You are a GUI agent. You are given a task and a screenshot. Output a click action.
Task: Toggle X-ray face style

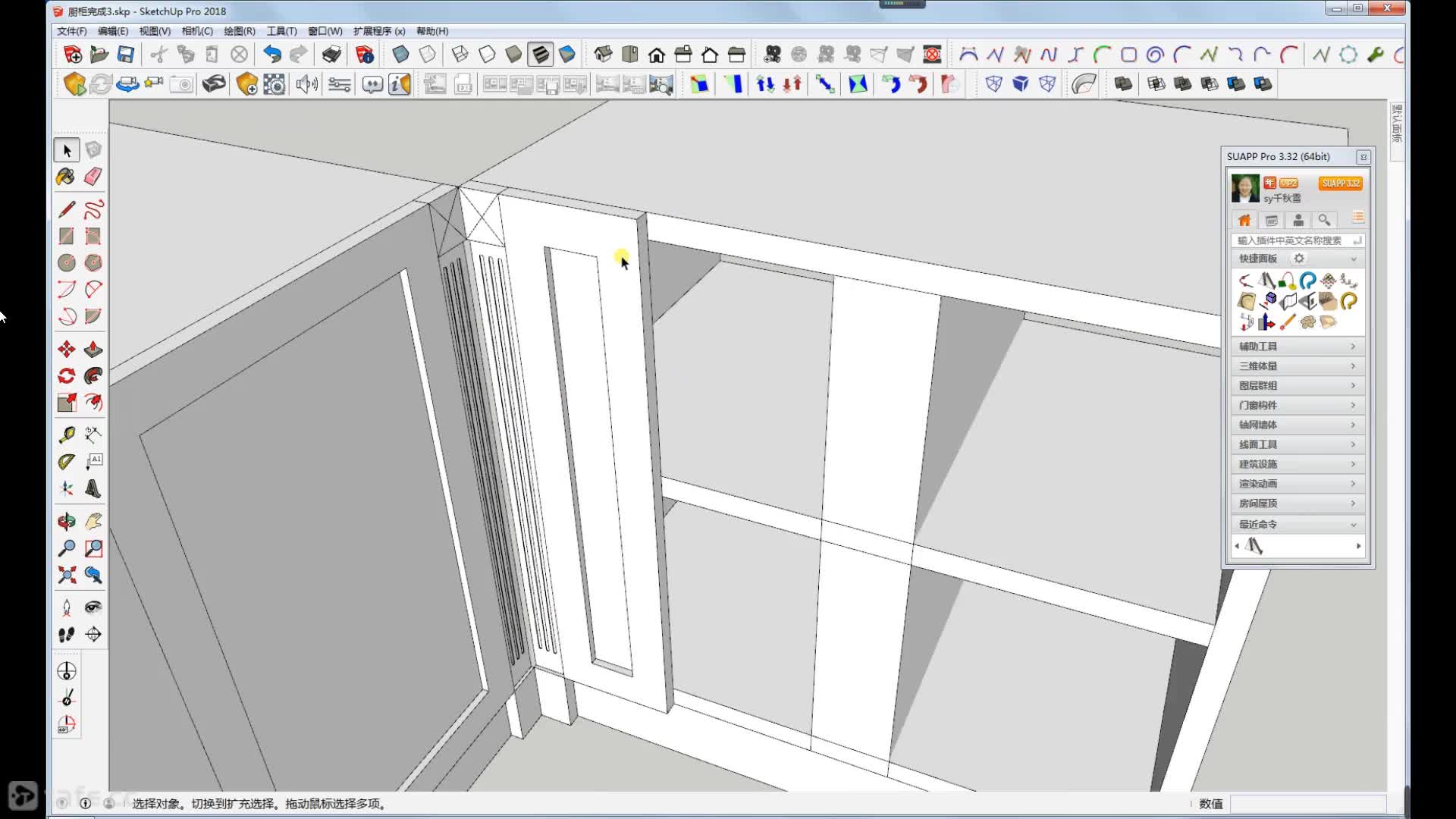tap(400, 54)
